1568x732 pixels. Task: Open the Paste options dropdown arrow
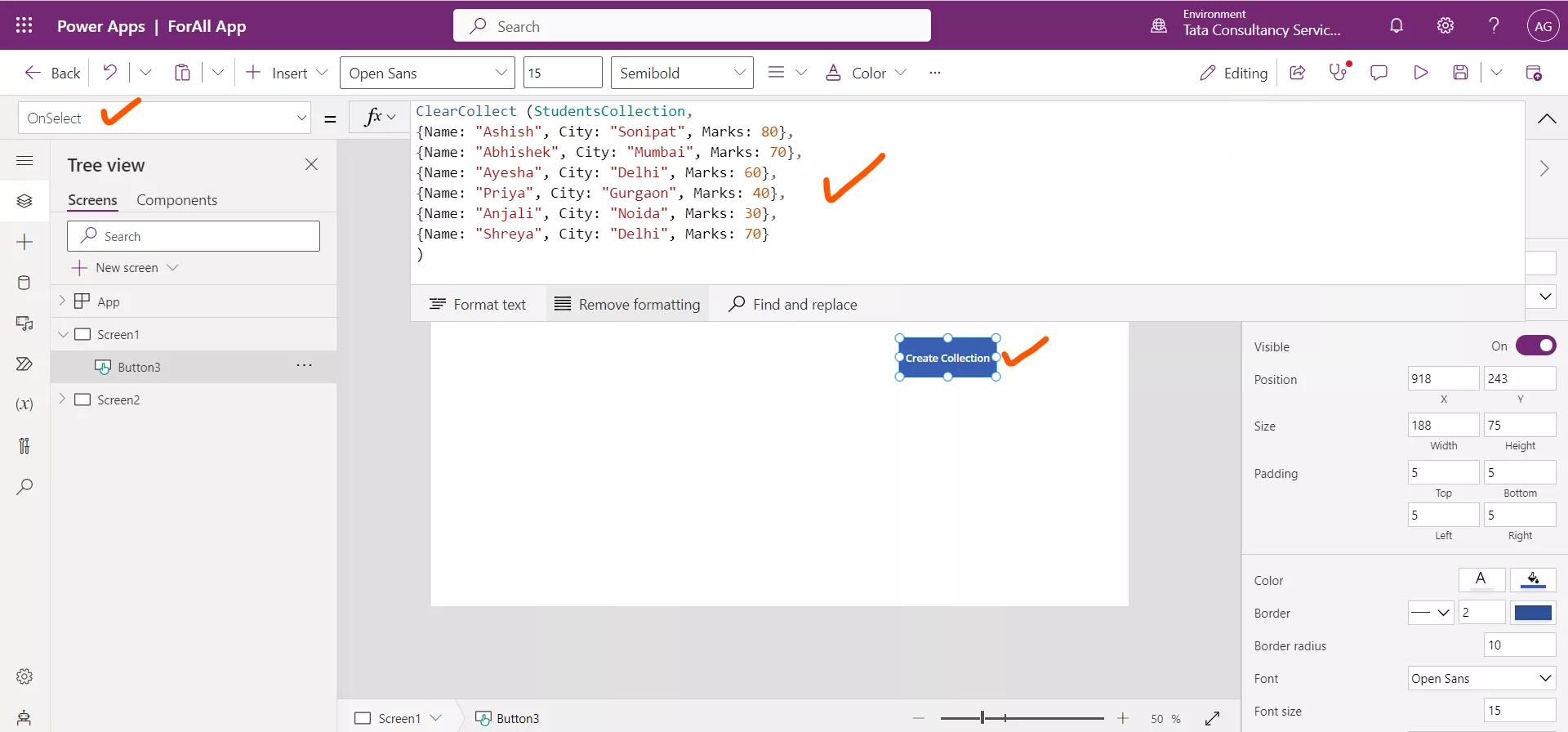(x=218, y=72)
